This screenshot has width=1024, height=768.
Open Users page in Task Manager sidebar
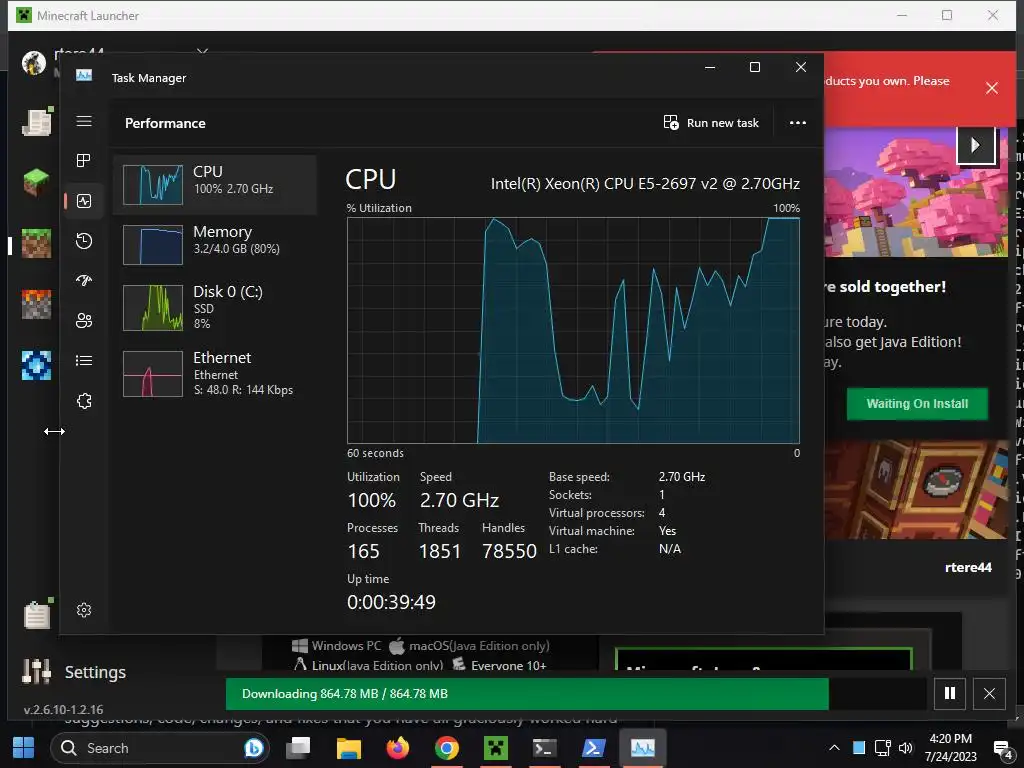84,321
